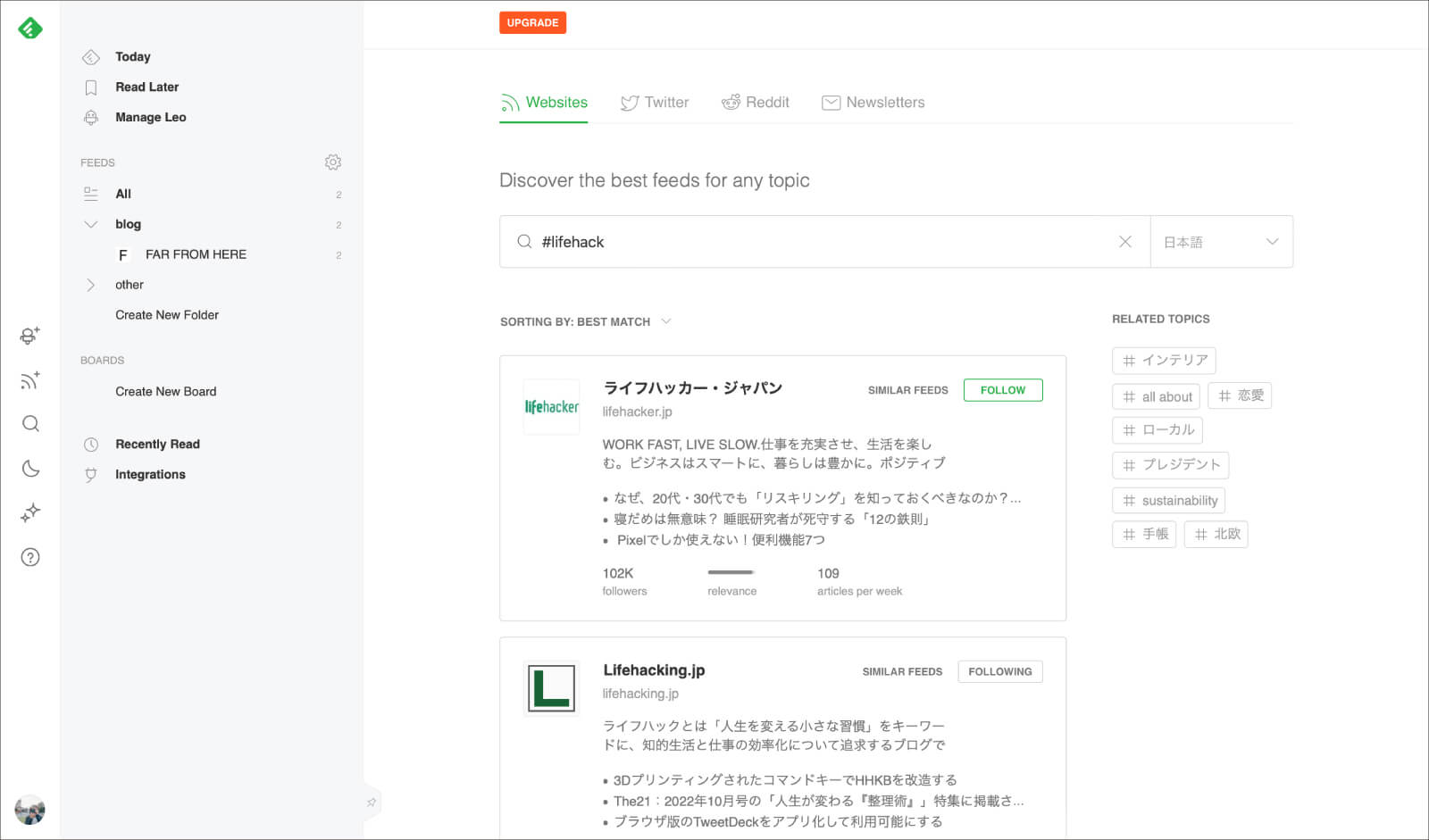Click the Reddit alien icon

(x=731, y=103)
